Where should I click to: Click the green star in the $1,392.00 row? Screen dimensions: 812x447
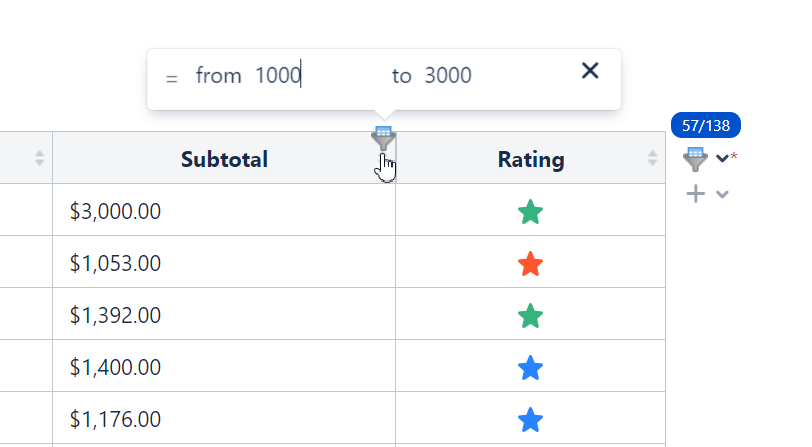pyautogui.click(x=530, y=316)
